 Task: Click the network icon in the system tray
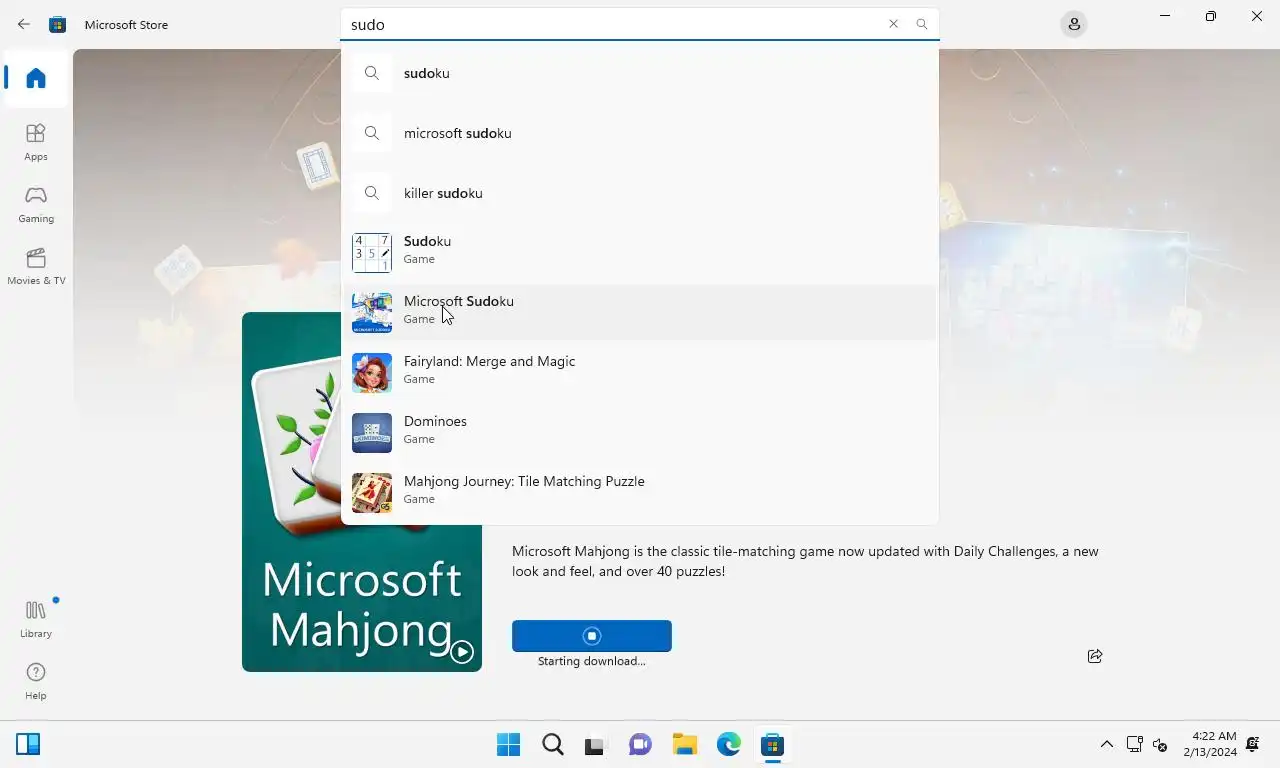[x=1135, y=744]
